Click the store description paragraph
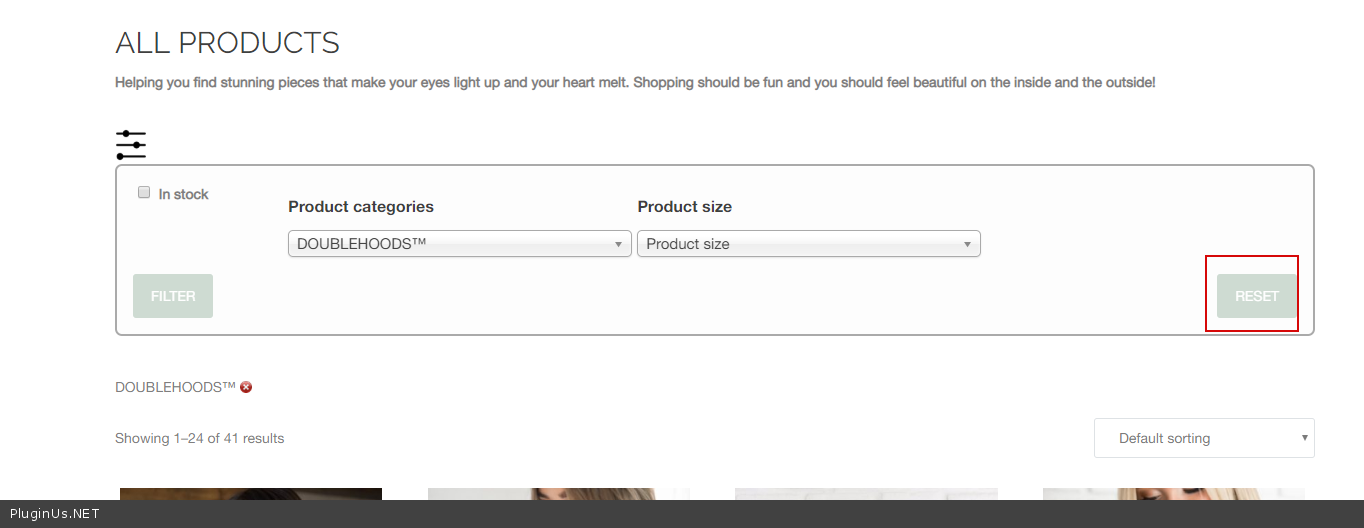The image size is (1364, 528). pyautogui.click(x=635, y=82)
